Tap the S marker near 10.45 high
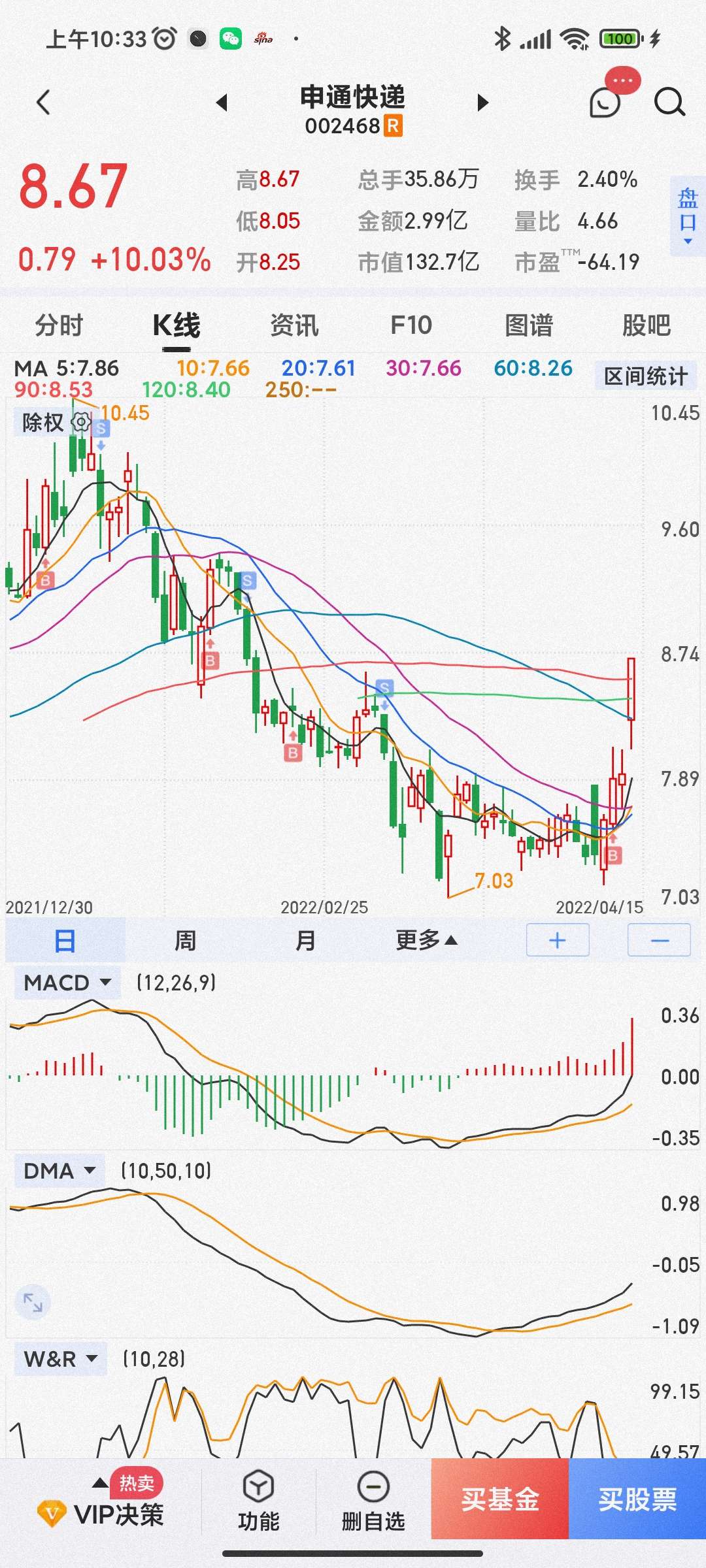 tap(101, 429)
